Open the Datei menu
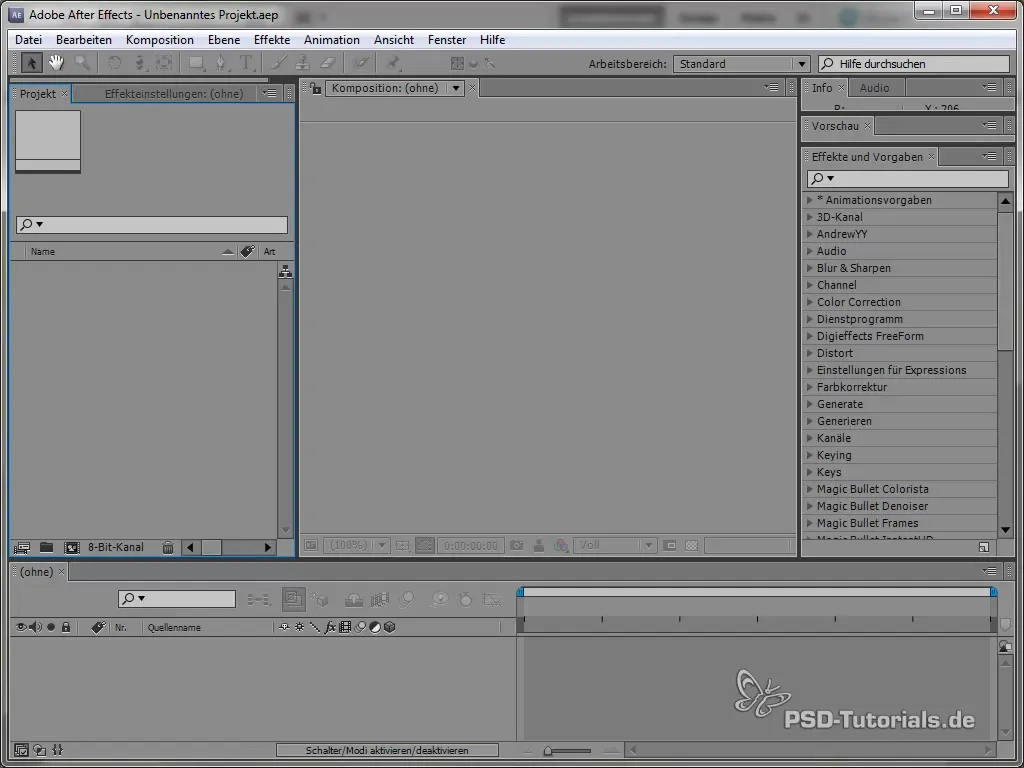The height and width of the screenshot is (768, 1024). [x=28, y=40]
